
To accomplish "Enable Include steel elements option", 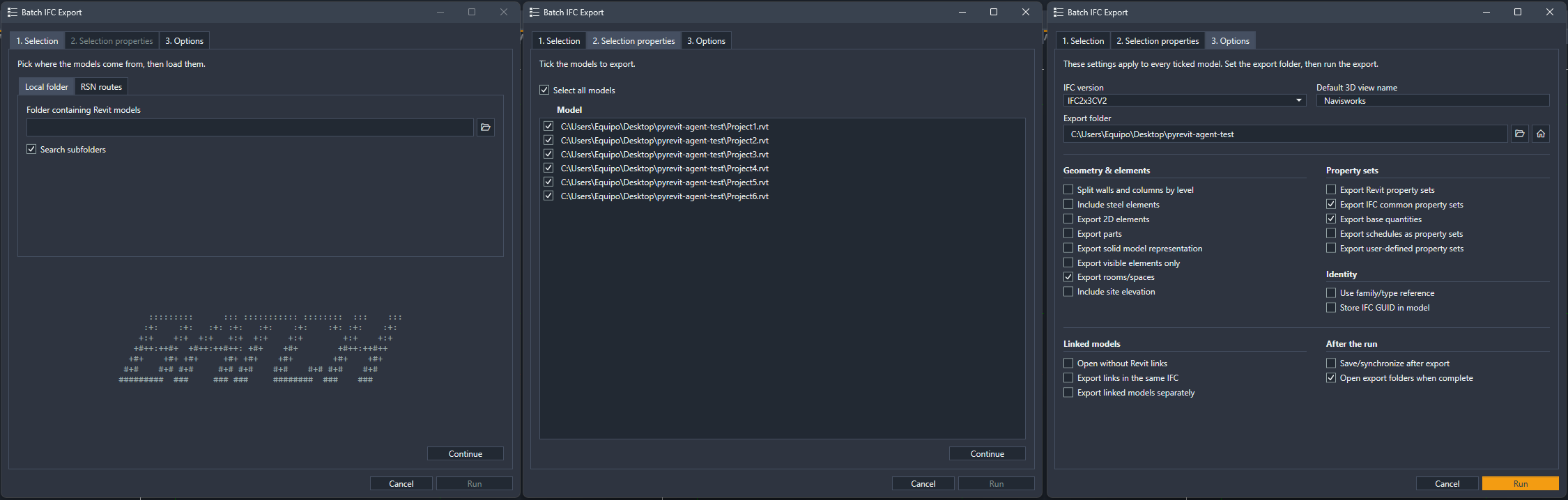I will pyautogui.click(x=1068, y=204).
